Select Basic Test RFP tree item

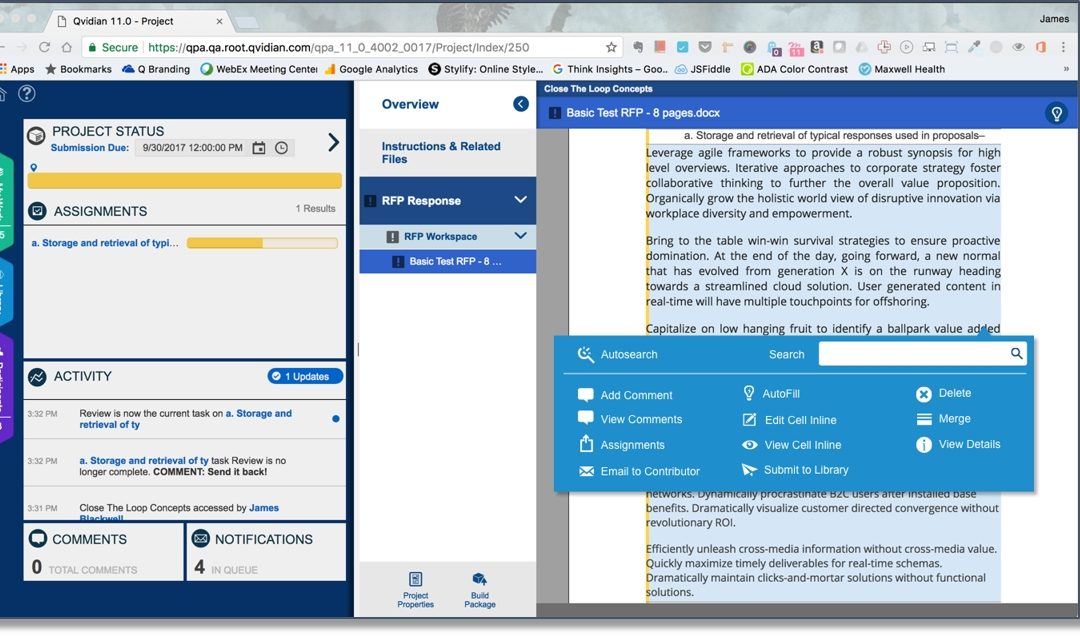tap(448, 262)
